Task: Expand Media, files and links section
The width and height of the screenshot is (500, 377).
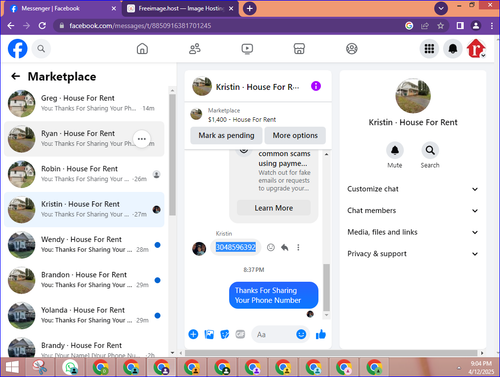Action: [412, 232]
